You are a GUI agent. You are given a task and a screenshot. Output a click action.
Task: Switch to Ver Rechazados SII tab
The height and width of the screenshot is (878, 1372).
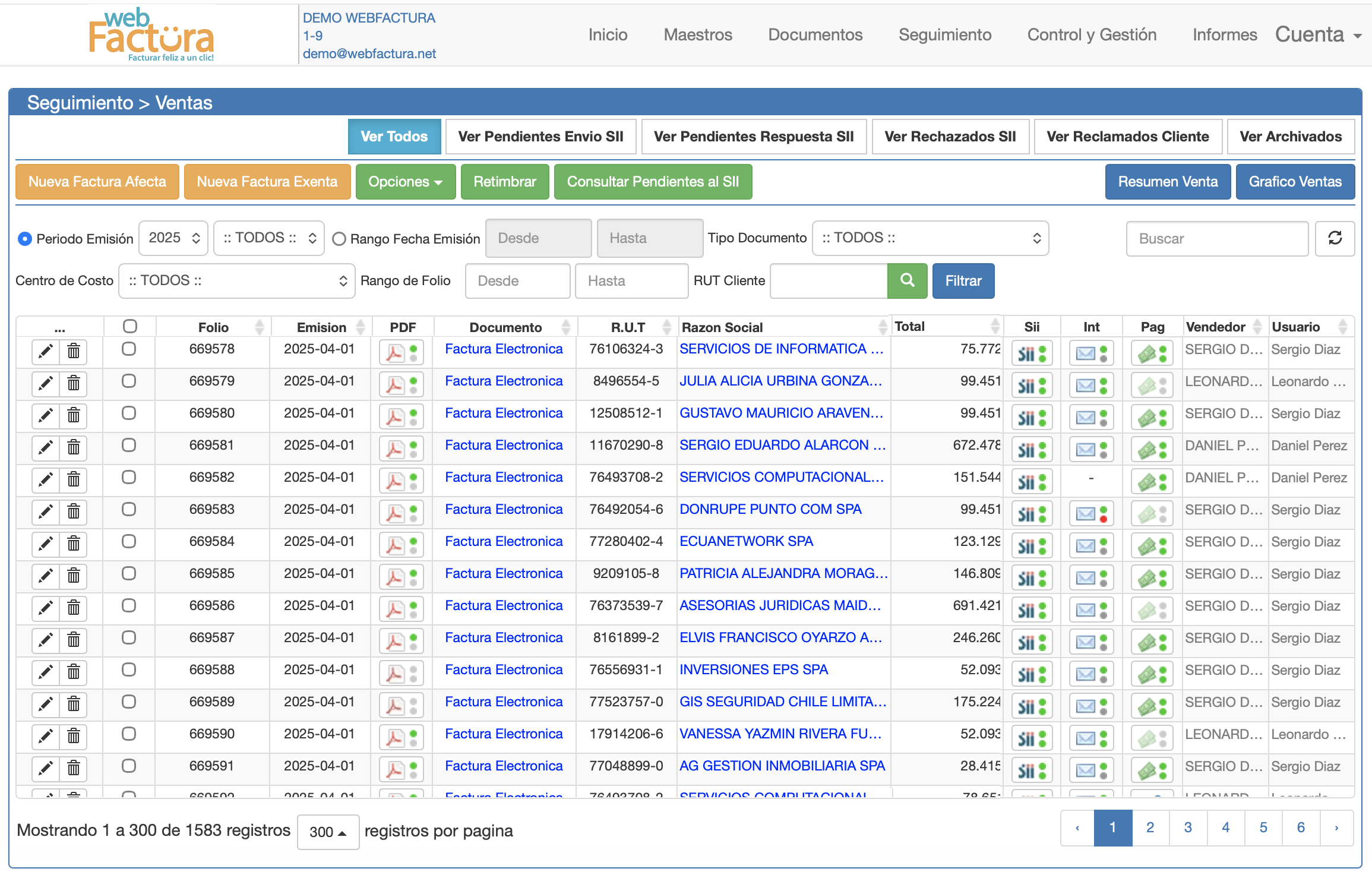click(950, 136)
